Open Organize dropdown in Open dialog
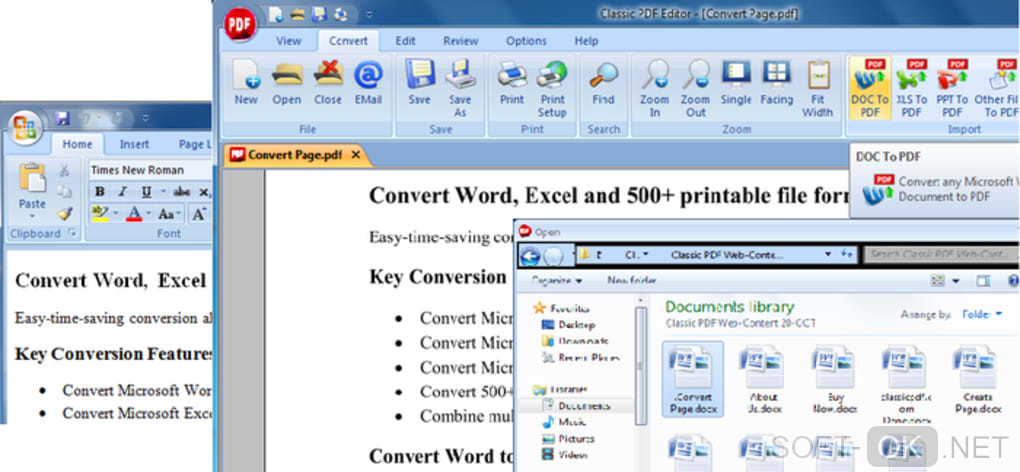Viewport: 1020px width, 472px height. 556,281
